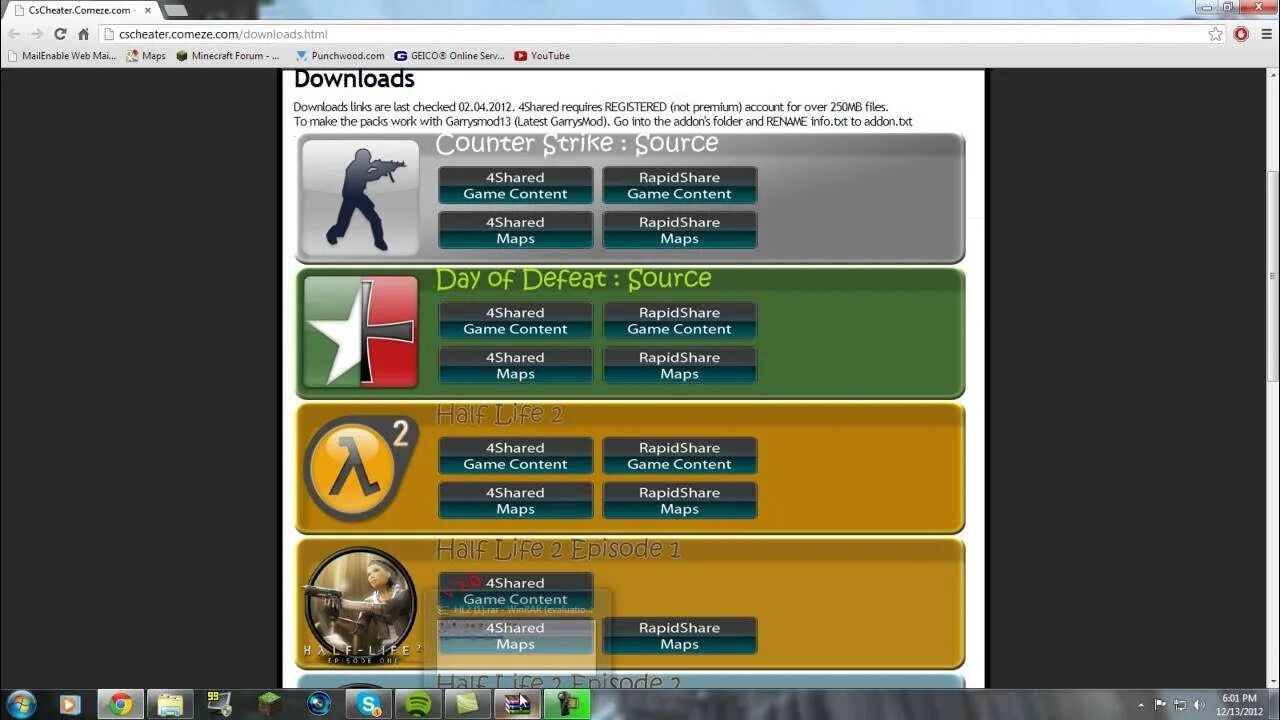The height and width of the screenshot is (720, 1280).
Task: Open Spotify from the taskbar
Action: point(418,704)
